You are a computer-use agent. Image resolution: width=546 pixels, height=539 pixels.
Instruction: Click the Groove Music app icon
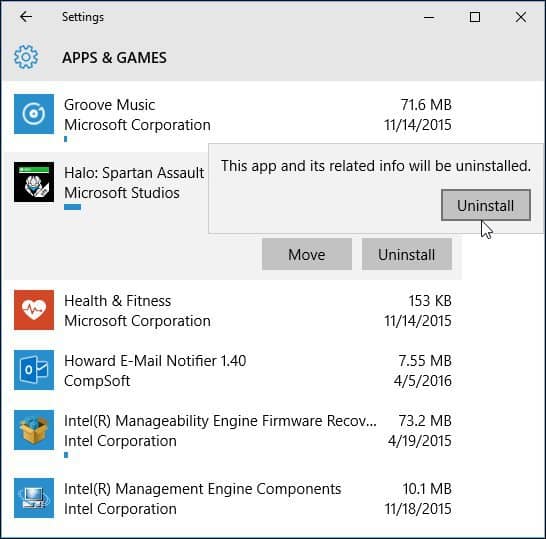[34, 114]
